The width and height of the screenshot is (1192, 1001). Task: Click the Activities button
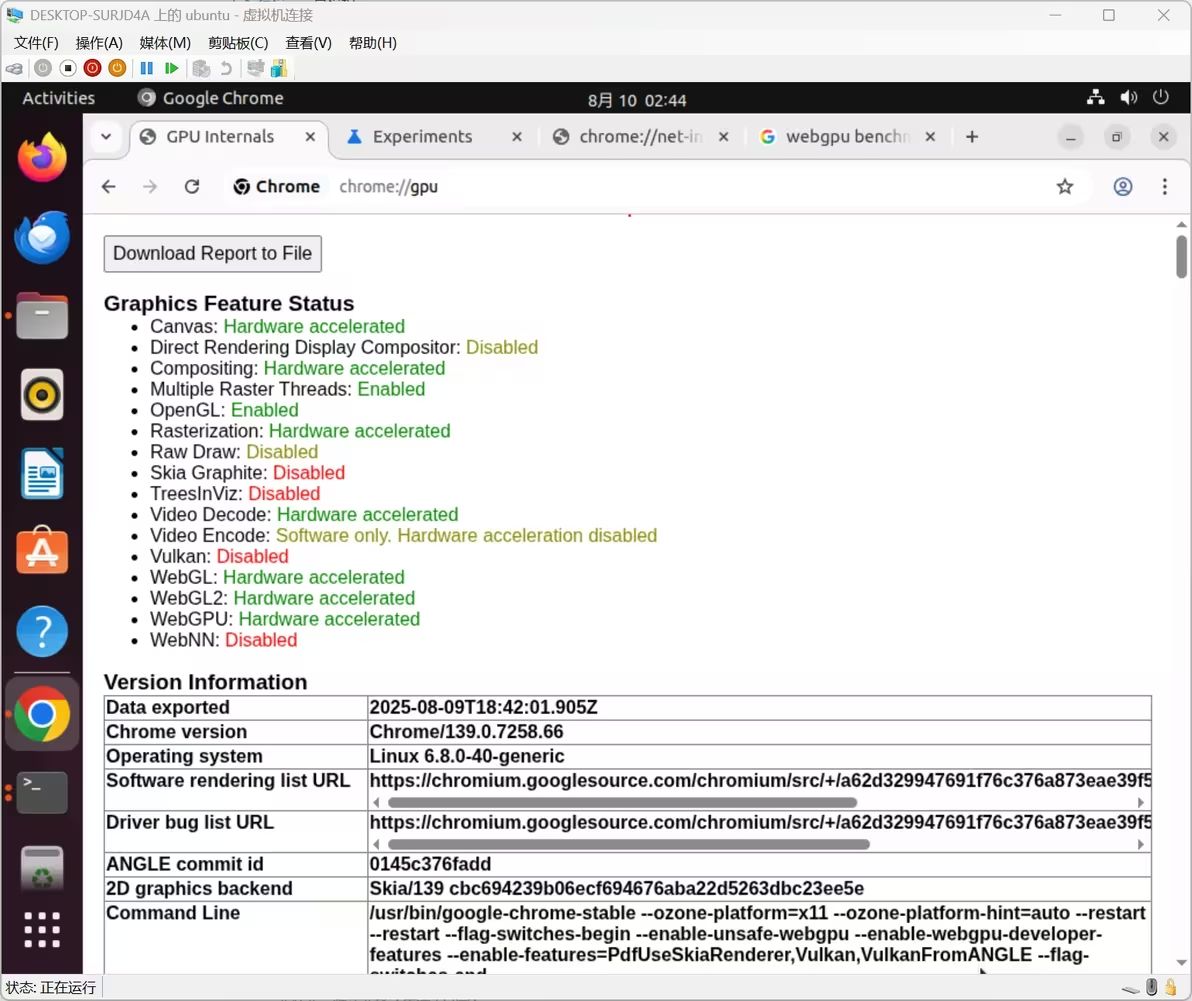[x=59, y=98]
